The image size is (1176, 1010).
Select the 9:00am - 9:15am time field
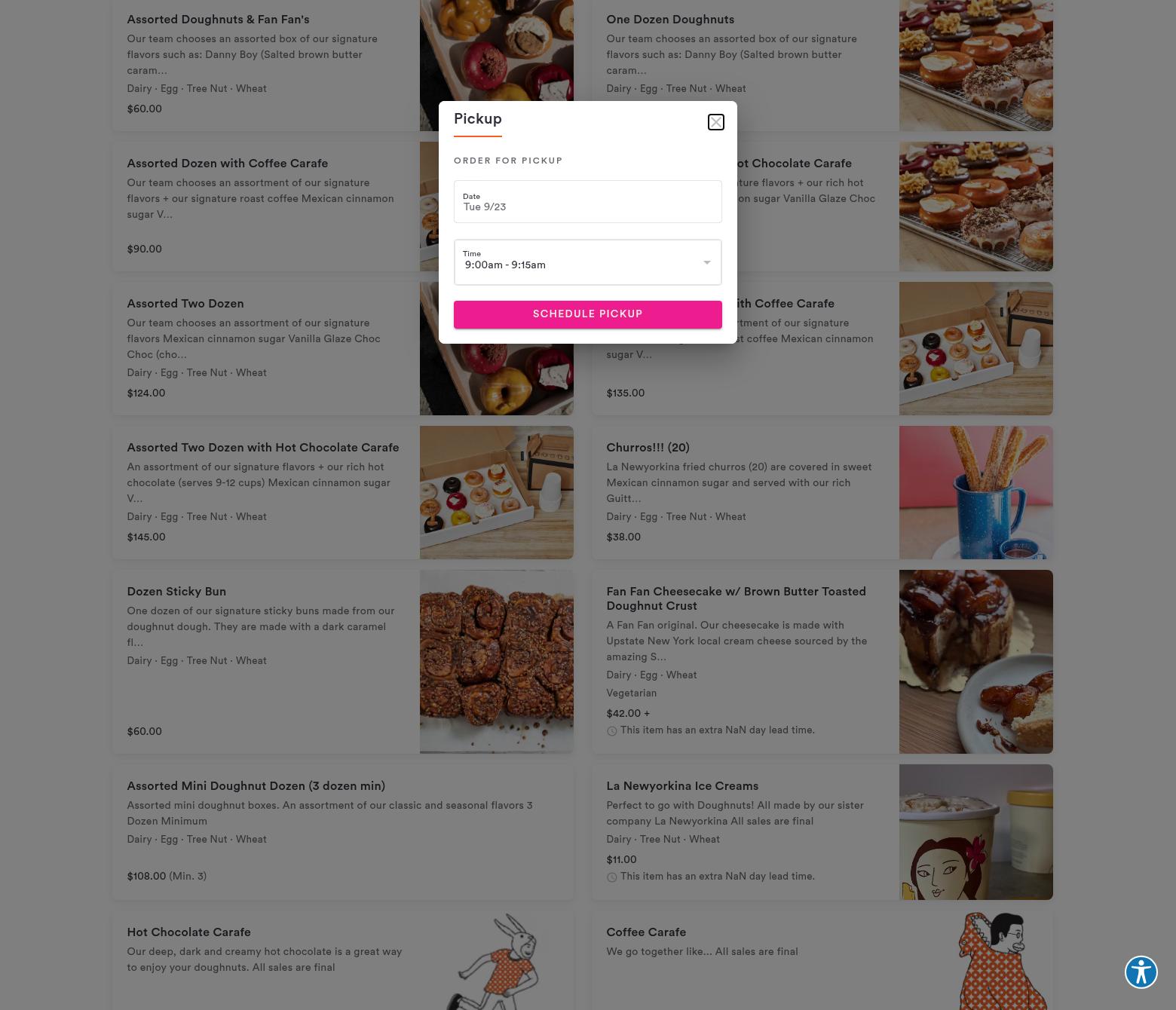(x=587, y=262)
